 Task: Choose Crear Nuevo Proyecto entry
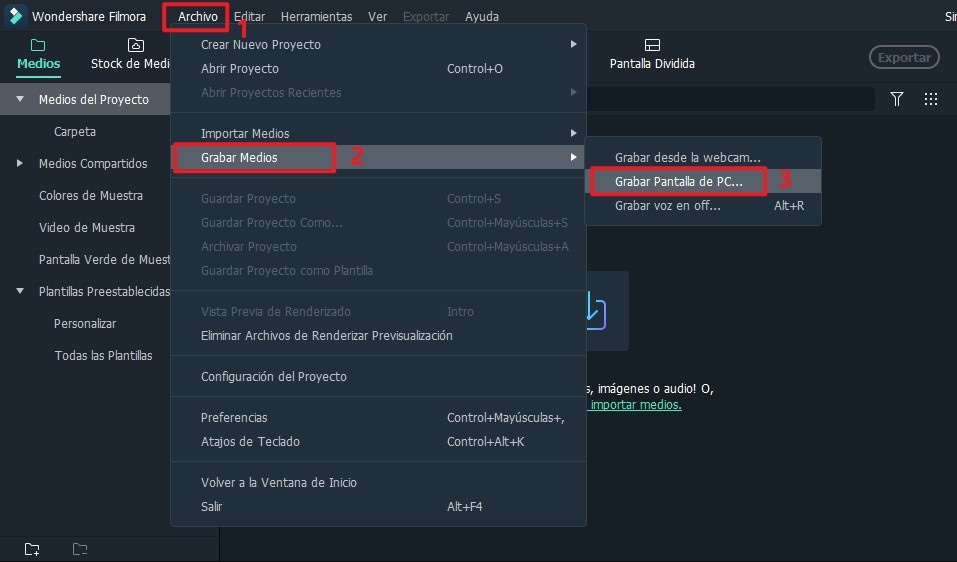point(378,45)
